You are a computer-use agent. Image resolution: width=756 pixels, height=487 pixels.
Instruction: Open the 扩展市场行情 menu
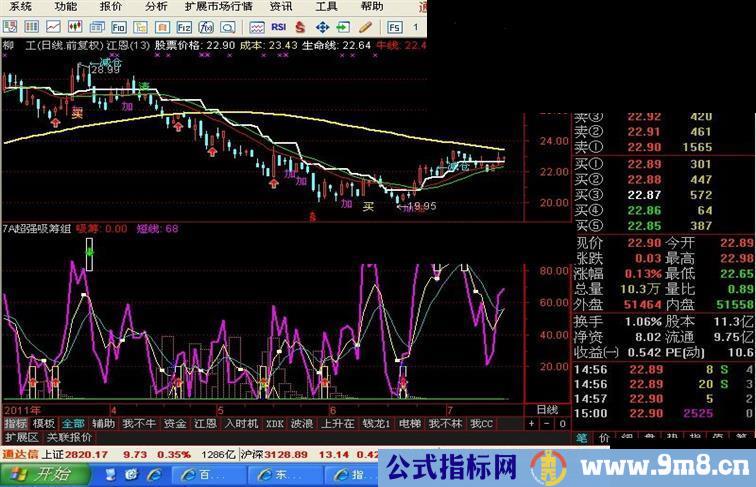tap(219, 6)
